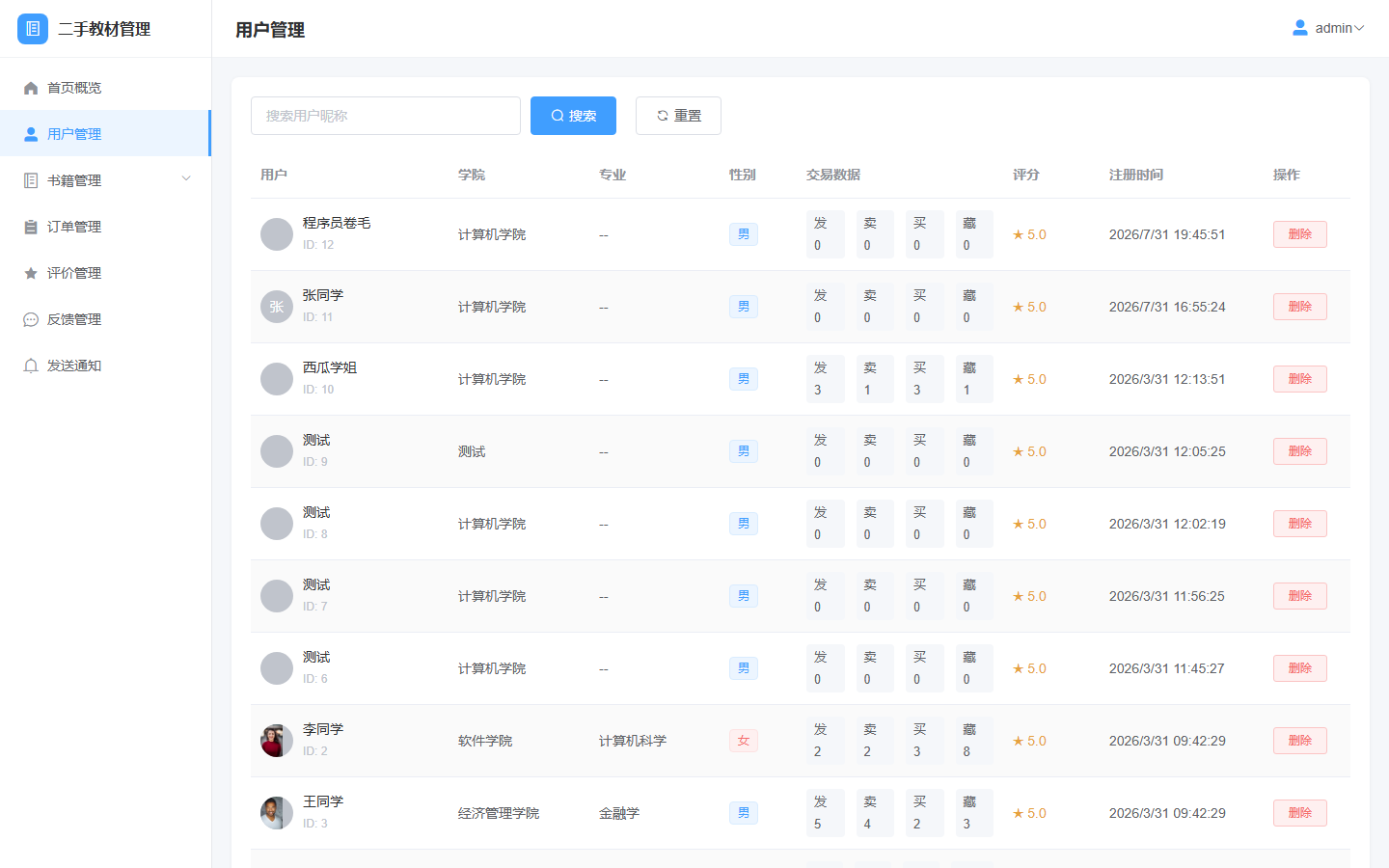The width and height of the screenshot is (1389, 868).
Task: Click the chat bubble icon beside 反馈管理
Action: point(31,319)
